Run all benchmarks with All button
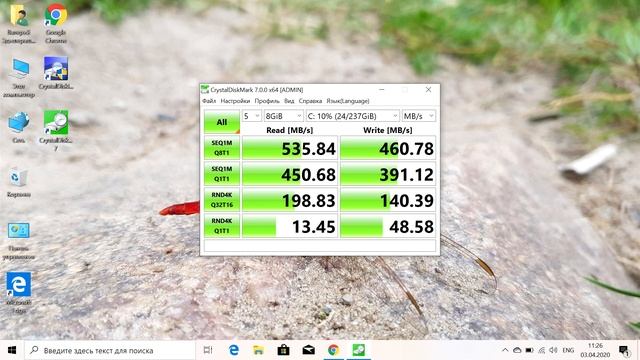Viewport: 640px width, 360px height. pos(222,122)
